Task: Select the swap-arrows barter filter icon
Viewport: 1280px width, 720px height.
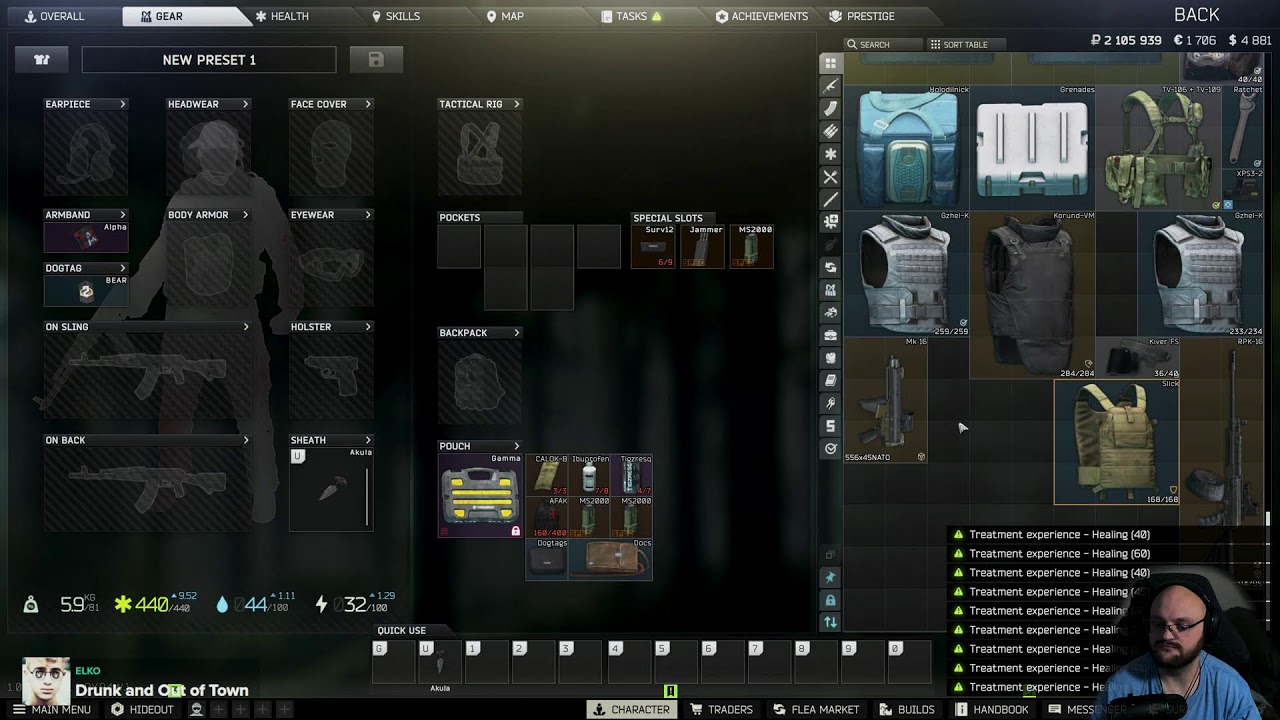Action: 830,268
